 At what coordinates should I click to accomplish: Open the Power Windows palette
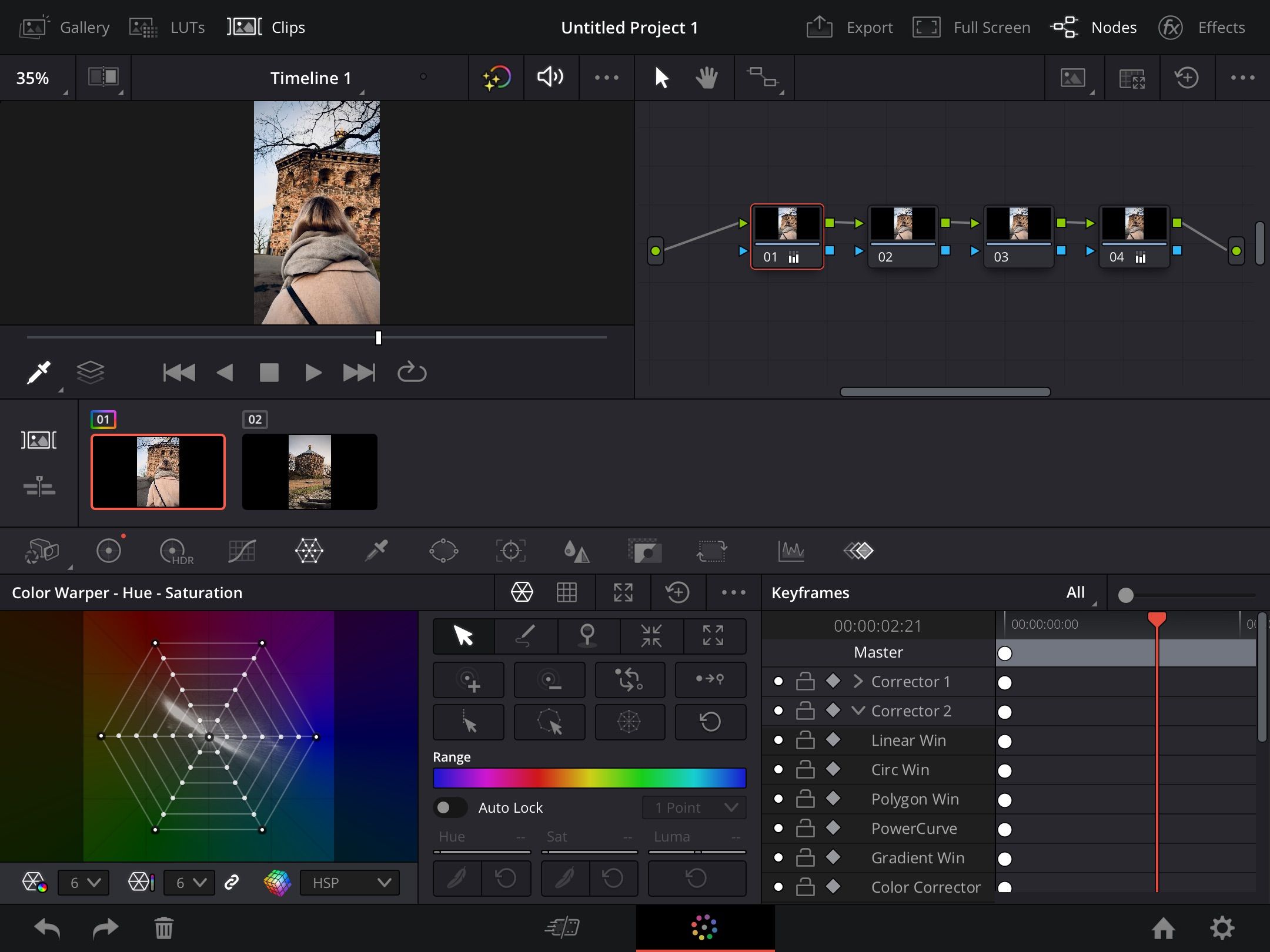(x=444, y=551)
